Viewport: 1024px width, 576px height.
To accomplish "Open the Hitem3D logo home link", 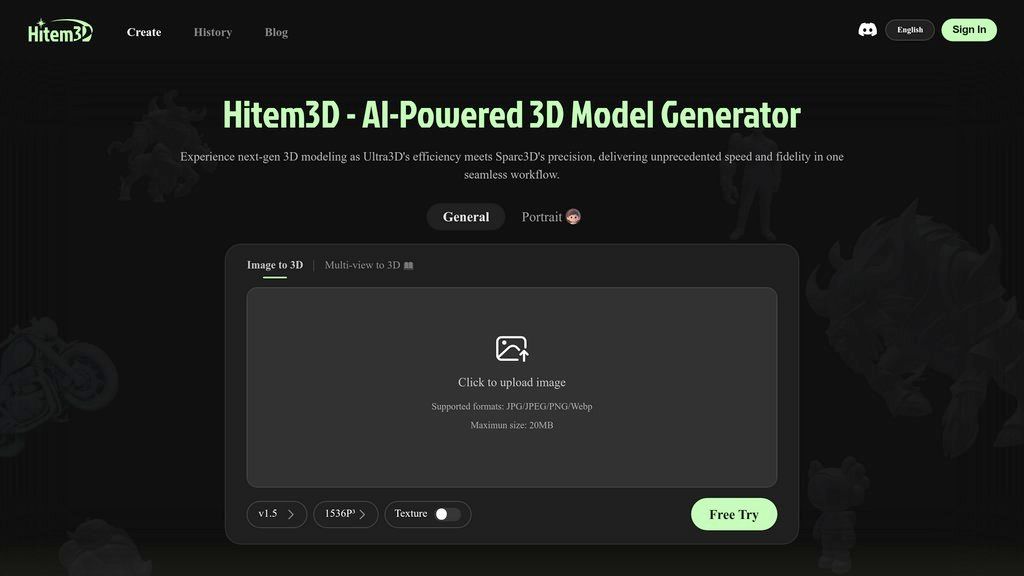I will pos(60,31).
